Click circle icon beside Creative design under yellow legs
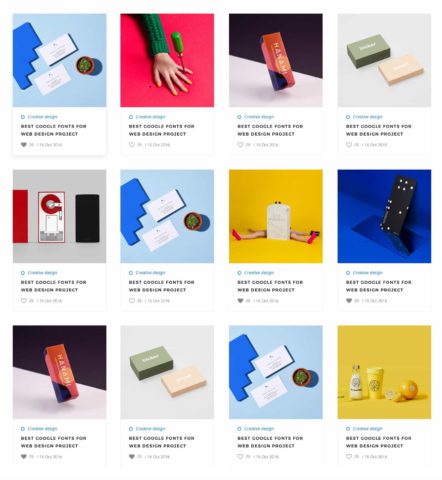The height and width of the screenshot is (480, 442). point(239,273)
